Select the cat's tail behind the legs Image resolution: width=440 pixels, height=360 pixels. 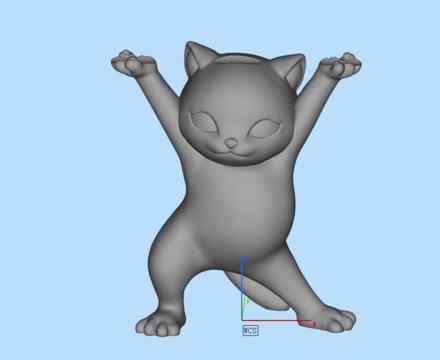[265, 292]
